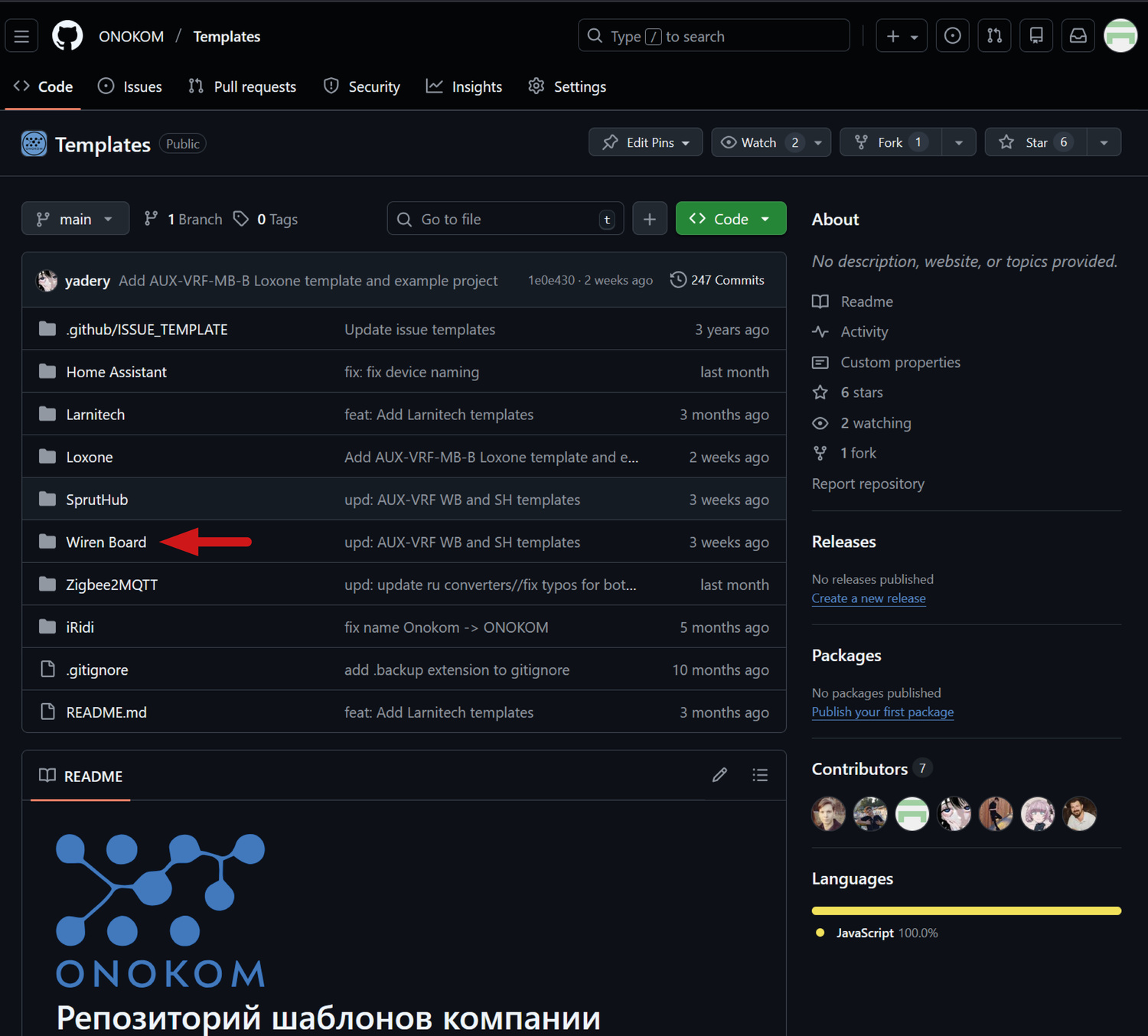This screenshot has height=1036, width=1148.
Task: Open the last contributor avatar
Action: click(x=1080, y=814)
